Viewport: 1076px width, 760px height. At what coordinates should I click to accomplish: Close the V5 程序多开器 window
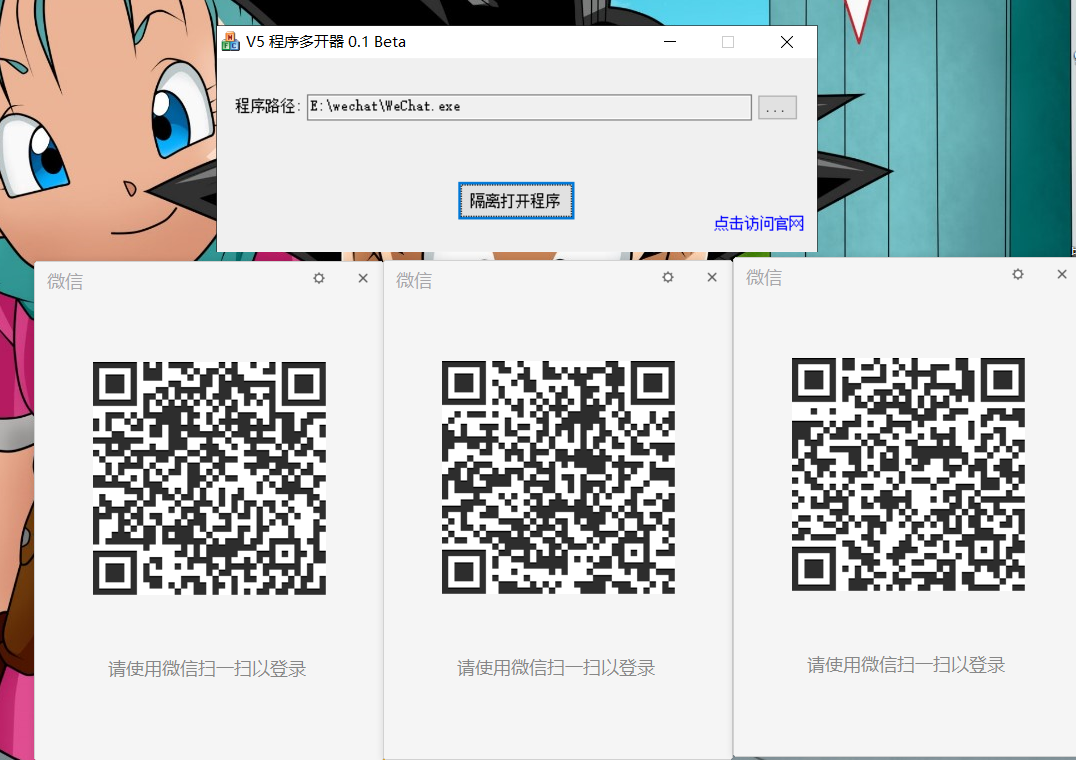[787, 42]
